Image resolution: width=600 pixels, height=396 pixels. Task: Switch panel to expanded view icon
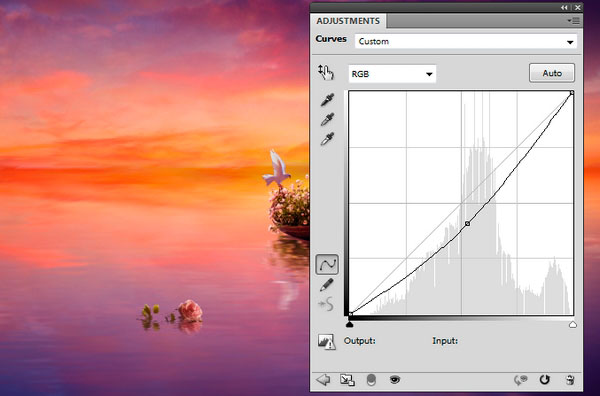coord(347,380)
